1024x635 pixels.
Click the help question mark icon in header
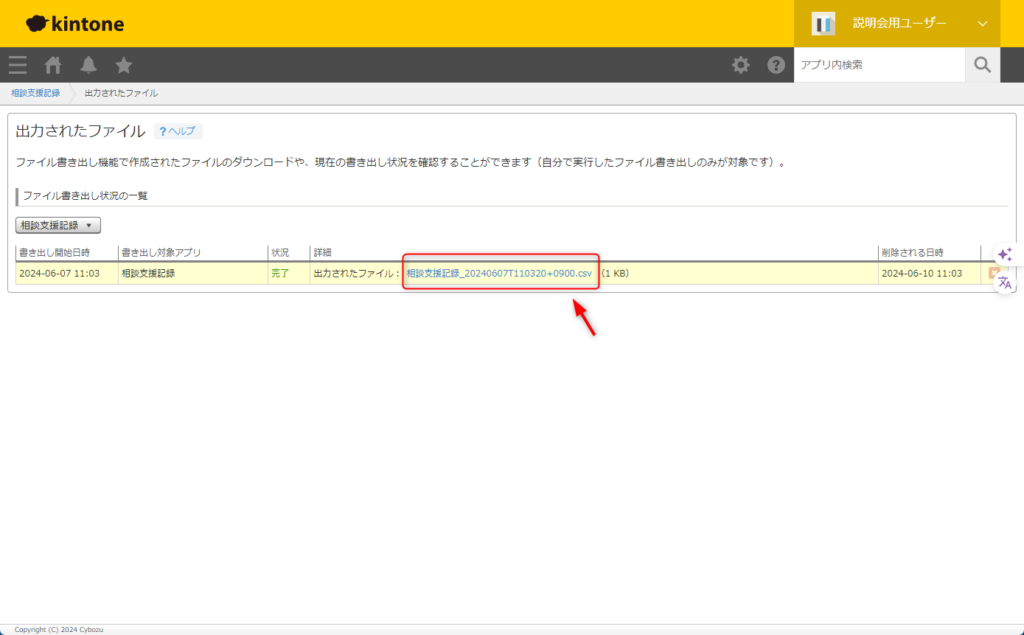(776, 65)
